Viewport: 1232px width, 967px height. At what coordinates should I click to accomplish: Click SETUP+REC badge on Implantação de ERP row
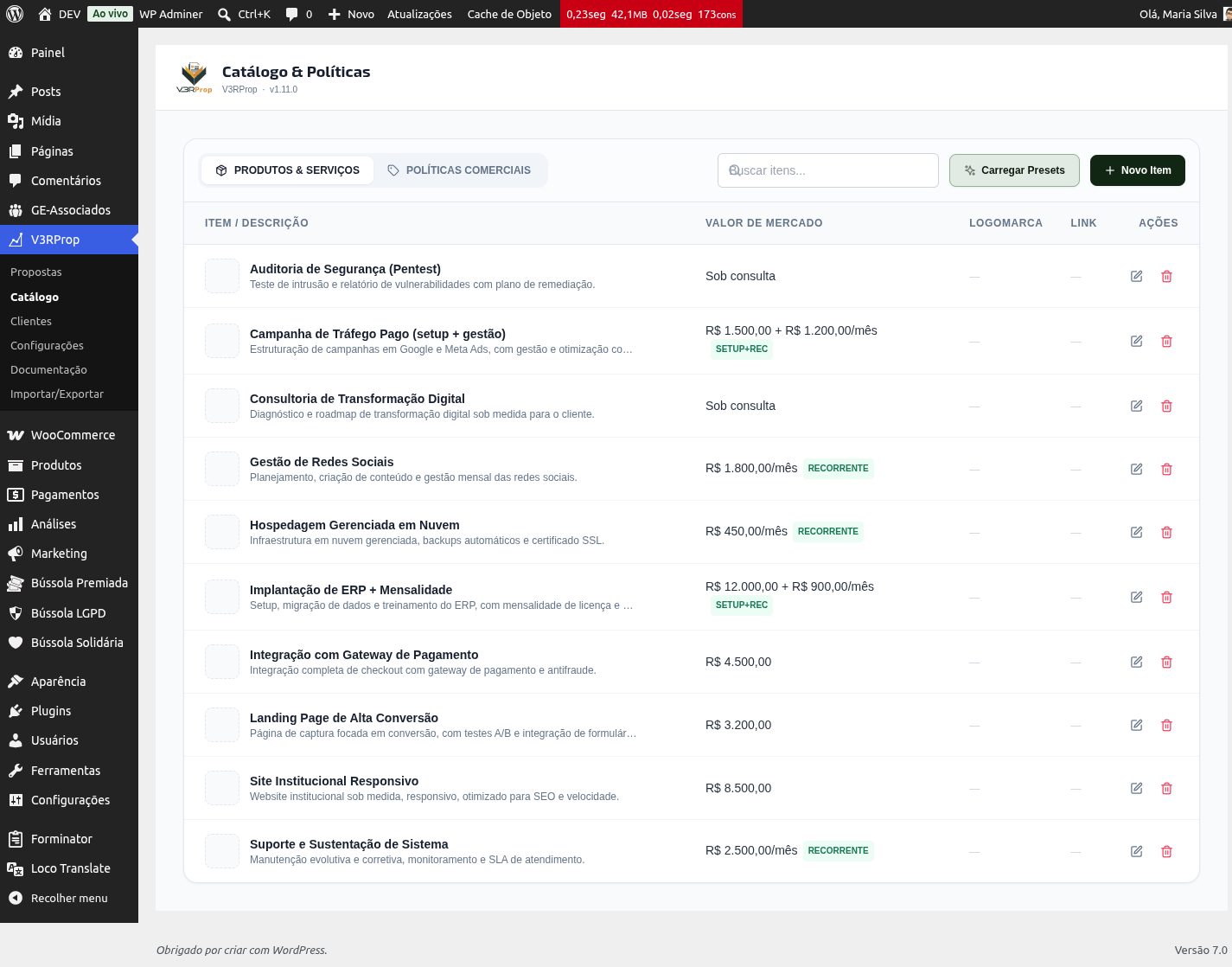[742, 605]
